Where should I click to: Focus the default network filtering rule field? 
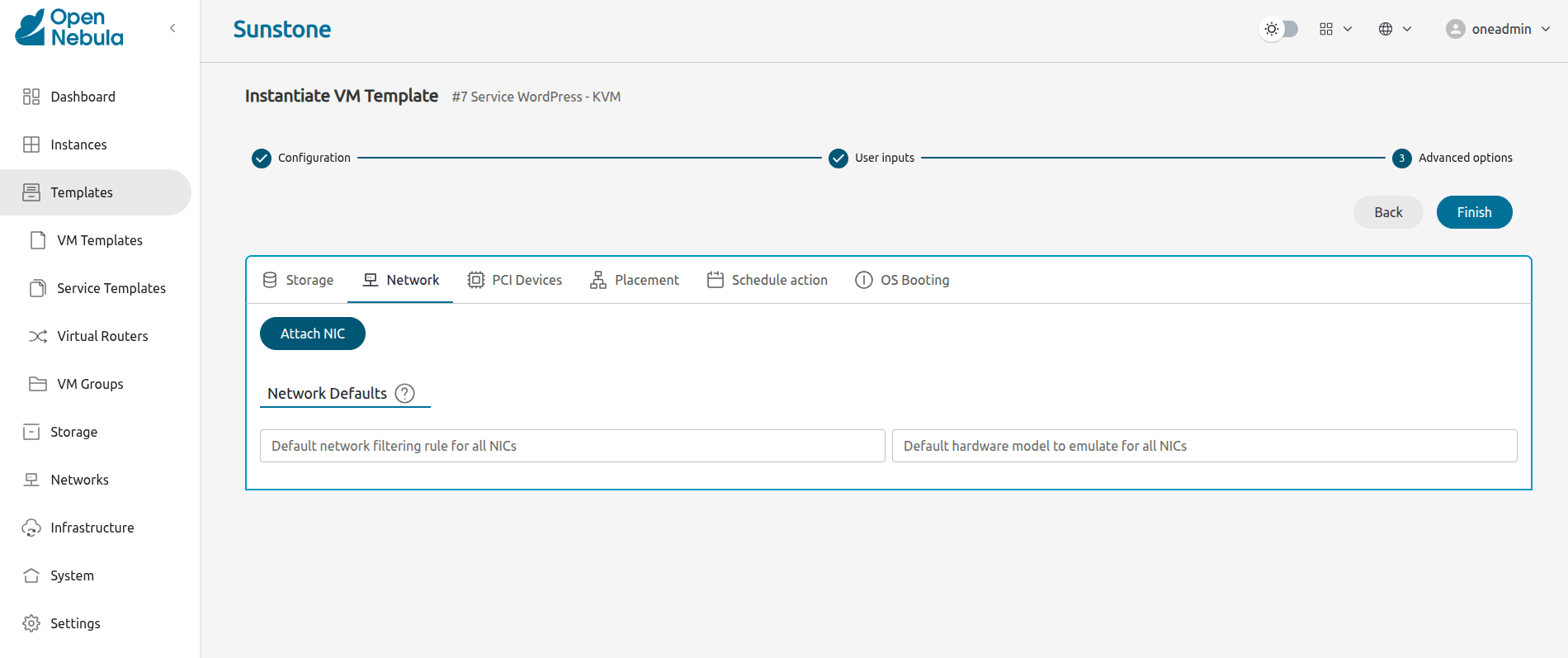572,446
